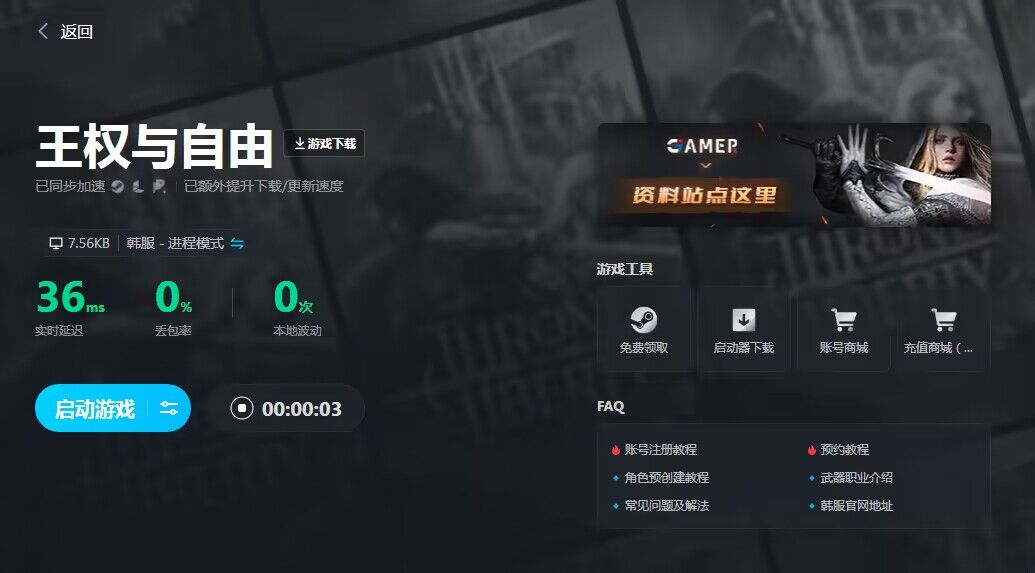Open the Steam 免费领取 tool icon
The image size is (1035, 573).
[x=643, y=320]
